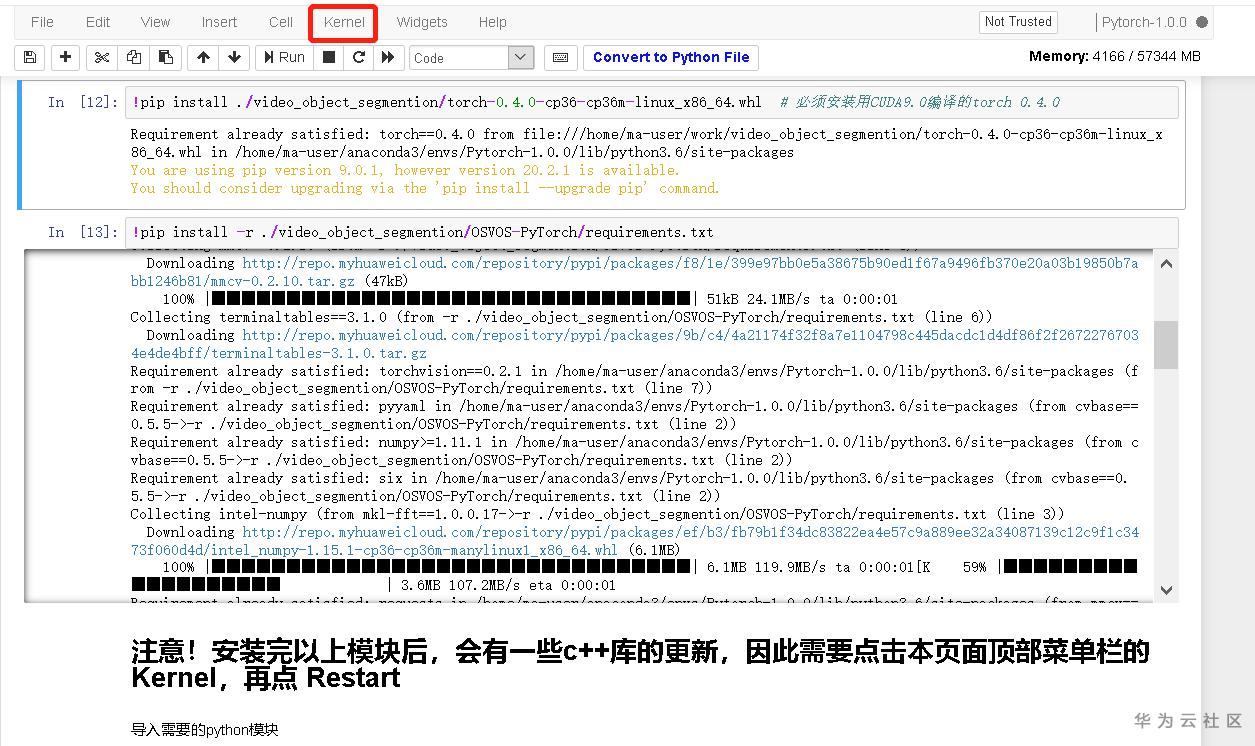Click output scrollbar down arrow
The image size is (1255, 746).
coord(1165,590)
